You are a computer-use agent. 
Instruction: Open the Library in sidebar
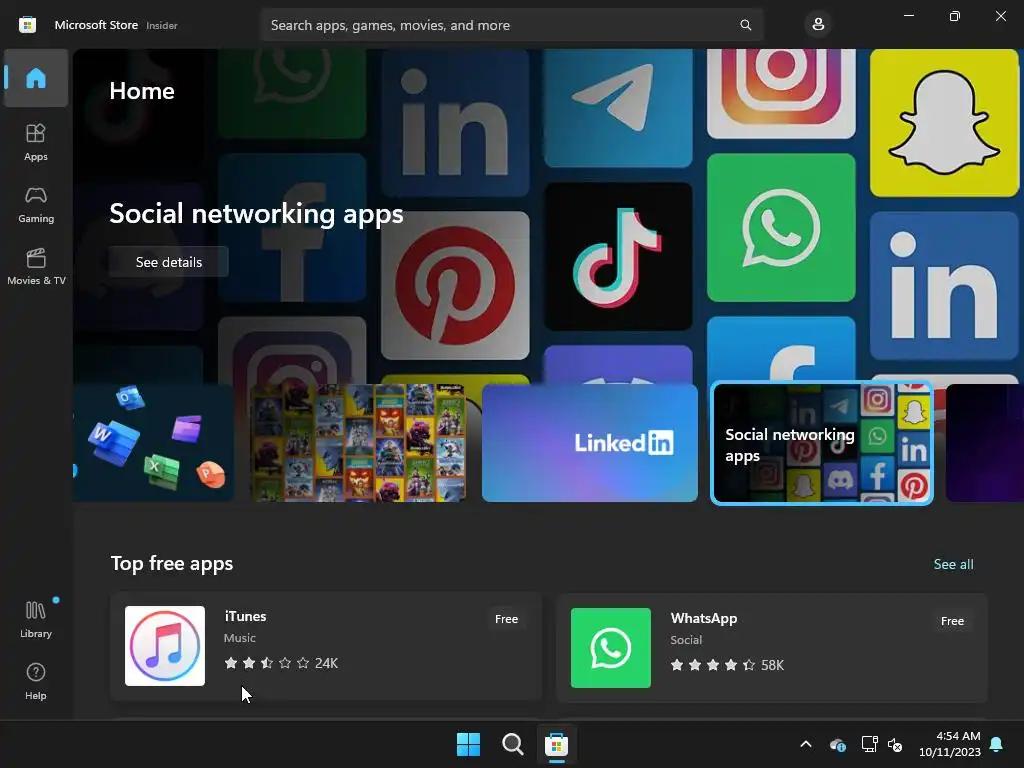pos(36,619)
